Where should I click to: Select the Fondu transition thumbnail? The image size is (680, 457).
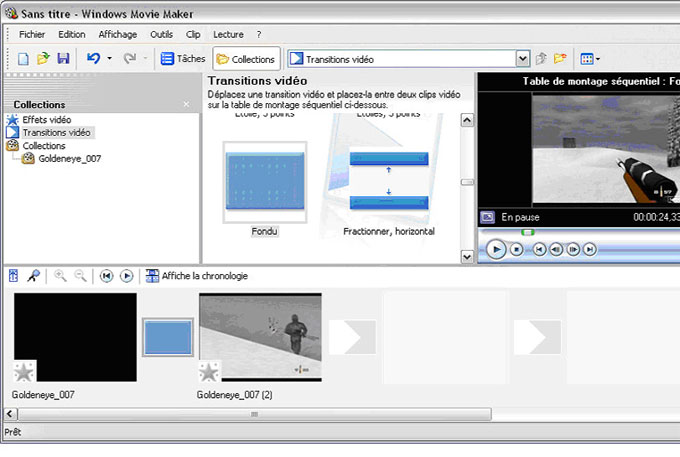coord(265,182)
